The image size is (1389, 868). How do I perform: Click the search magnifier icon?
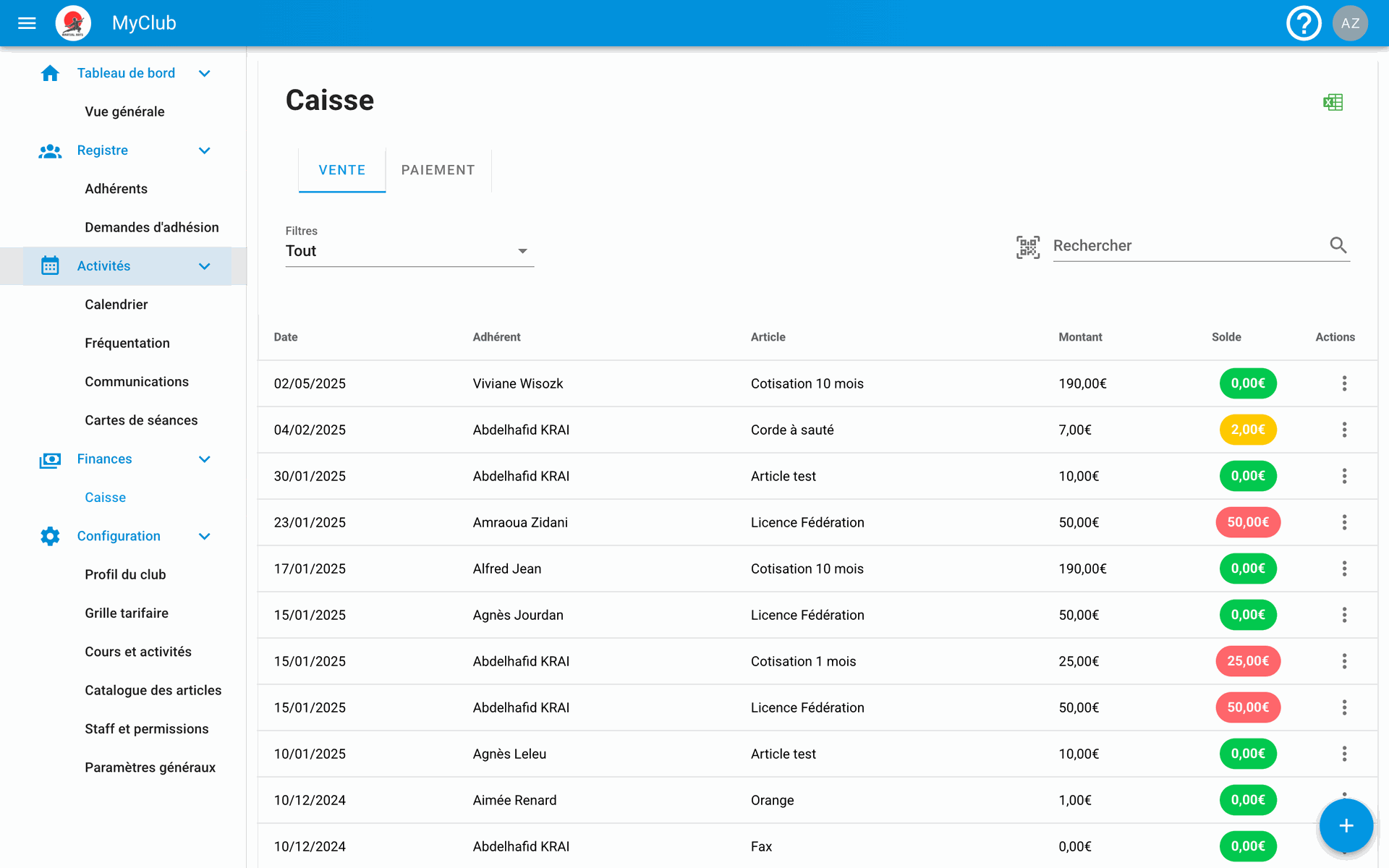click(1338, 245)
